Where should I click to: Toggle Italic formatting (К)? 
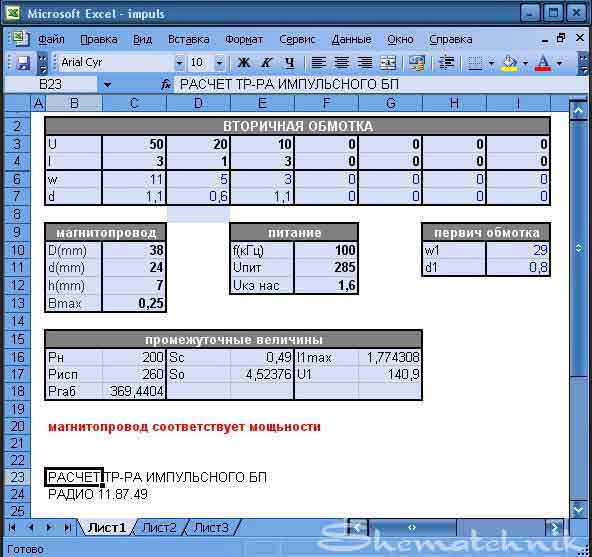click(x=267, y=63)
